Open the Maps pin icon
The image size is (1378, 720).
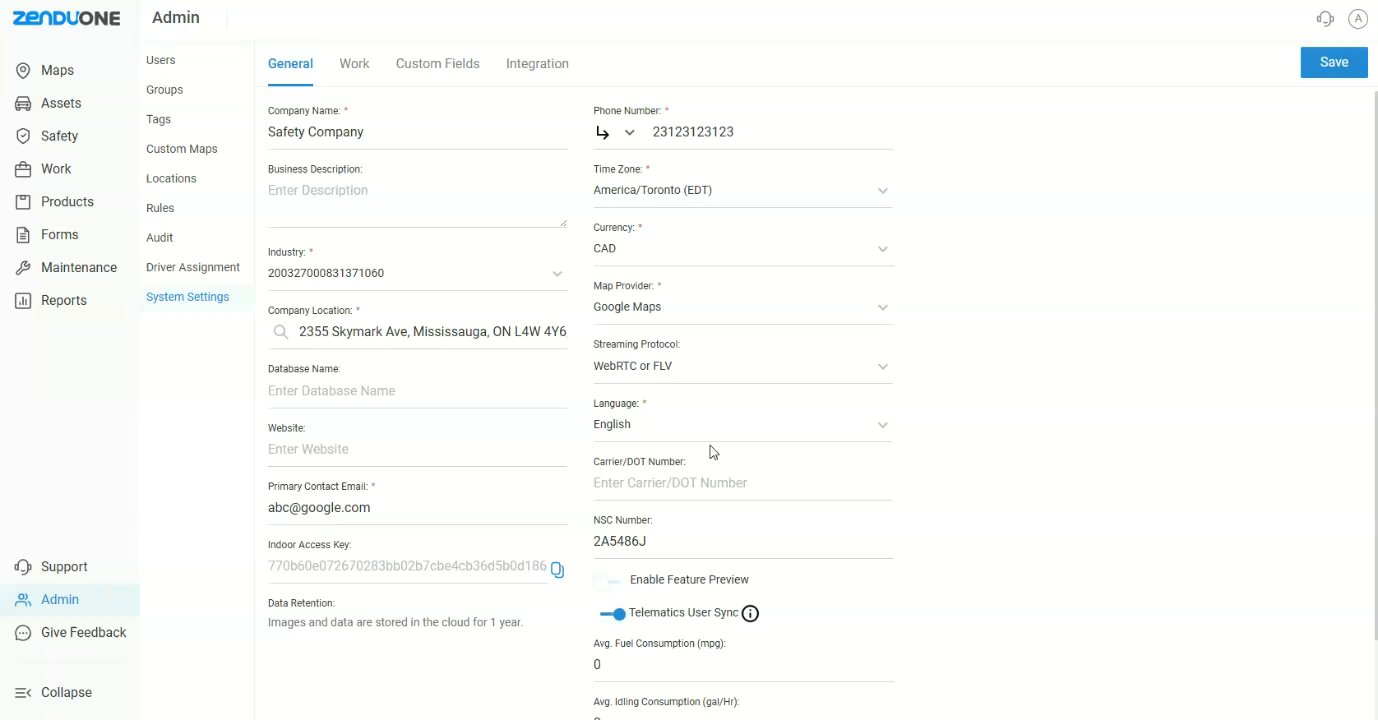click(x=23, y=71)
